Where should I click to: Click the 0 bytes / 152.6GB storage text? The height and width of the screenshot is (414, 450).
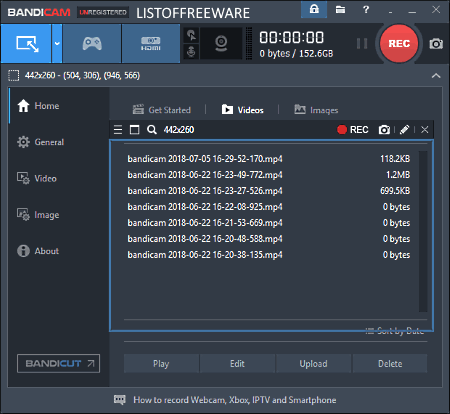pyautogui.click(x=296, y=53)
